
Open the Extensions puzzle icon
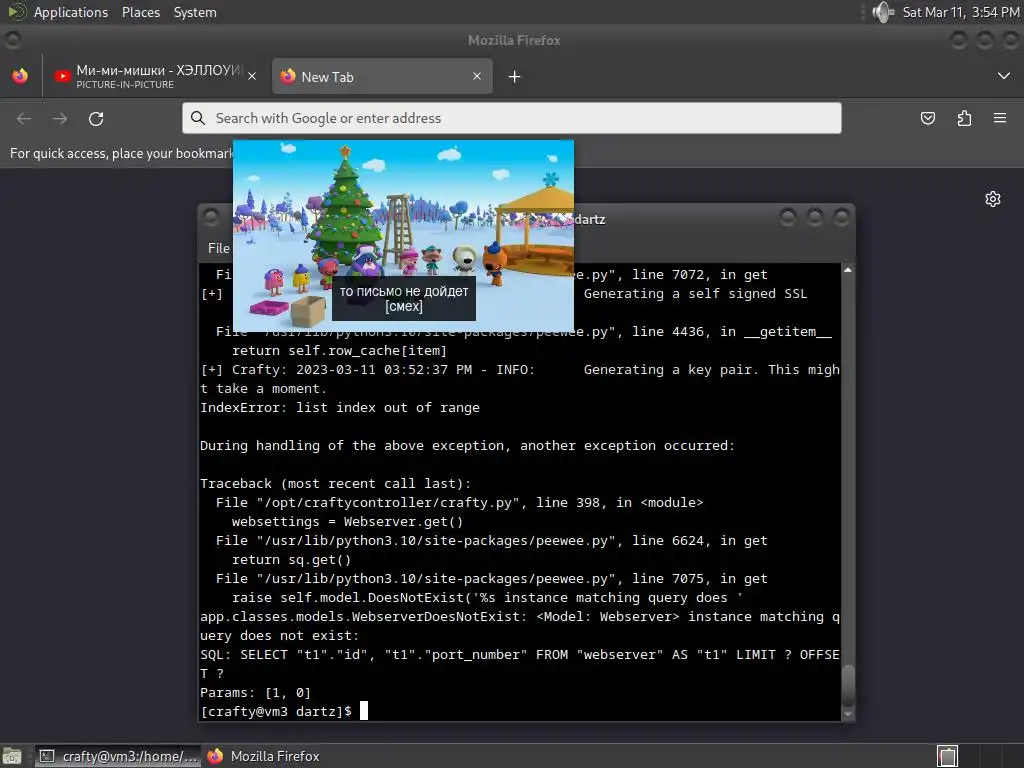(x=964, y=118)
